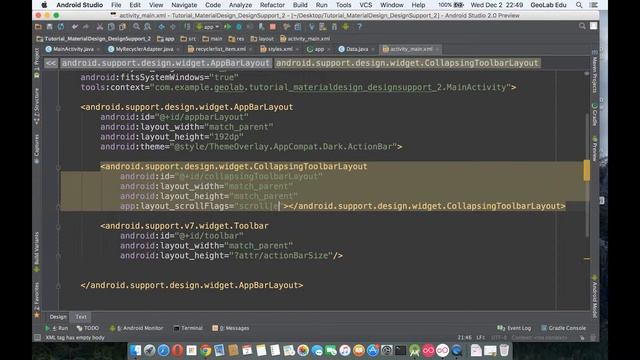
Task: Click the src folder breadcrumb
Action: point(189,39)
